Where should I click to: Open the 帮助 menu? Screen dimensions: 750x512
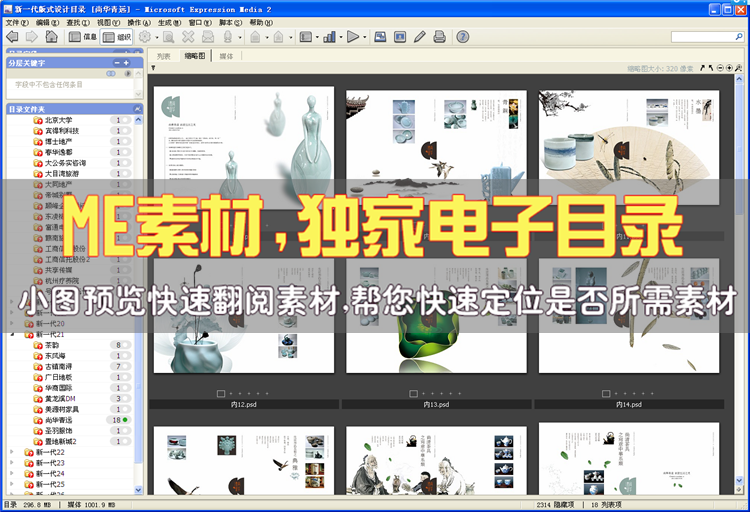261,22
